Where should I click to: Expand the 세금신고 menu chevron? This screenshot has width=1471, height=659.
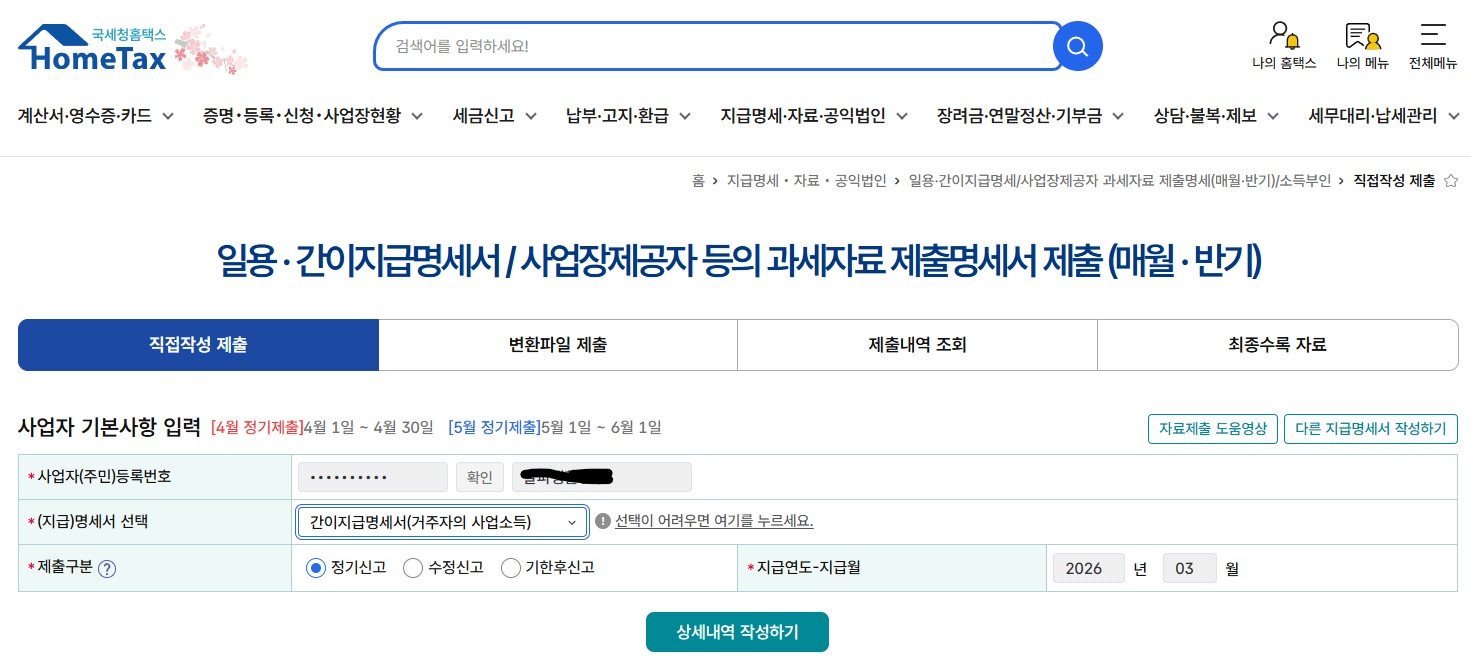[x=531, y=115]
